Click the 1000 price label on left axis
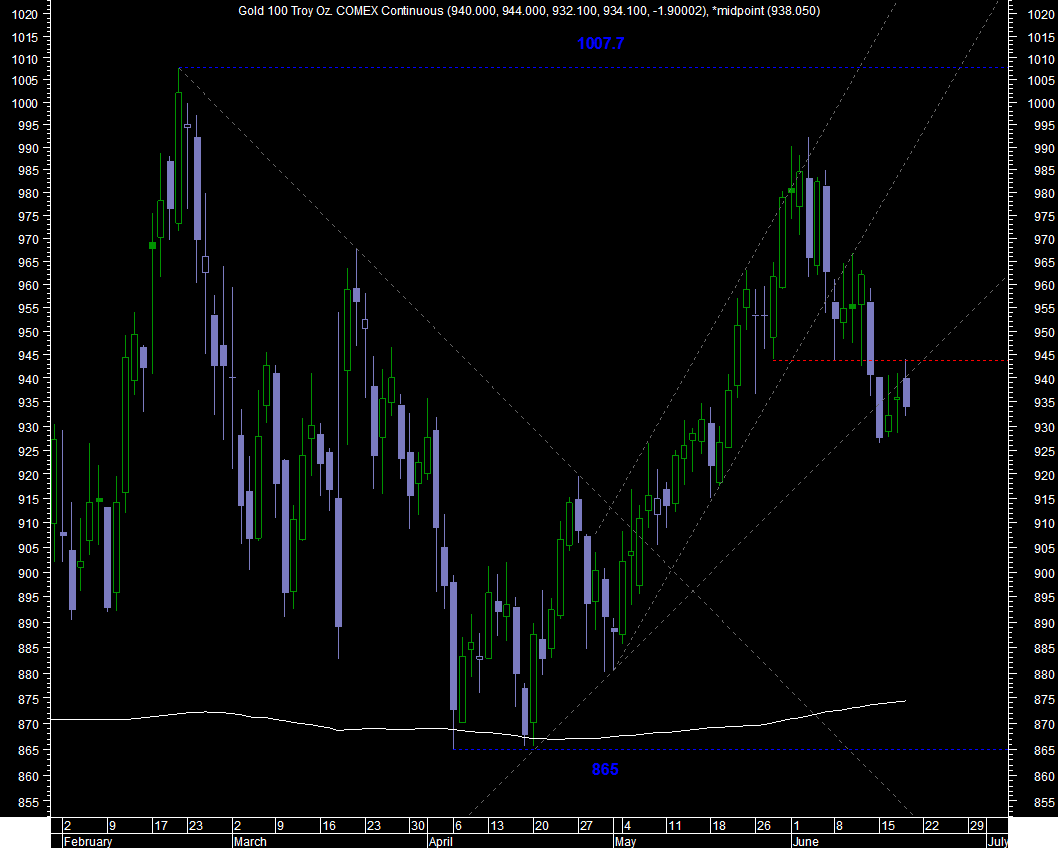The height and width of the screenshot is (848, 1058). [25, 103]
